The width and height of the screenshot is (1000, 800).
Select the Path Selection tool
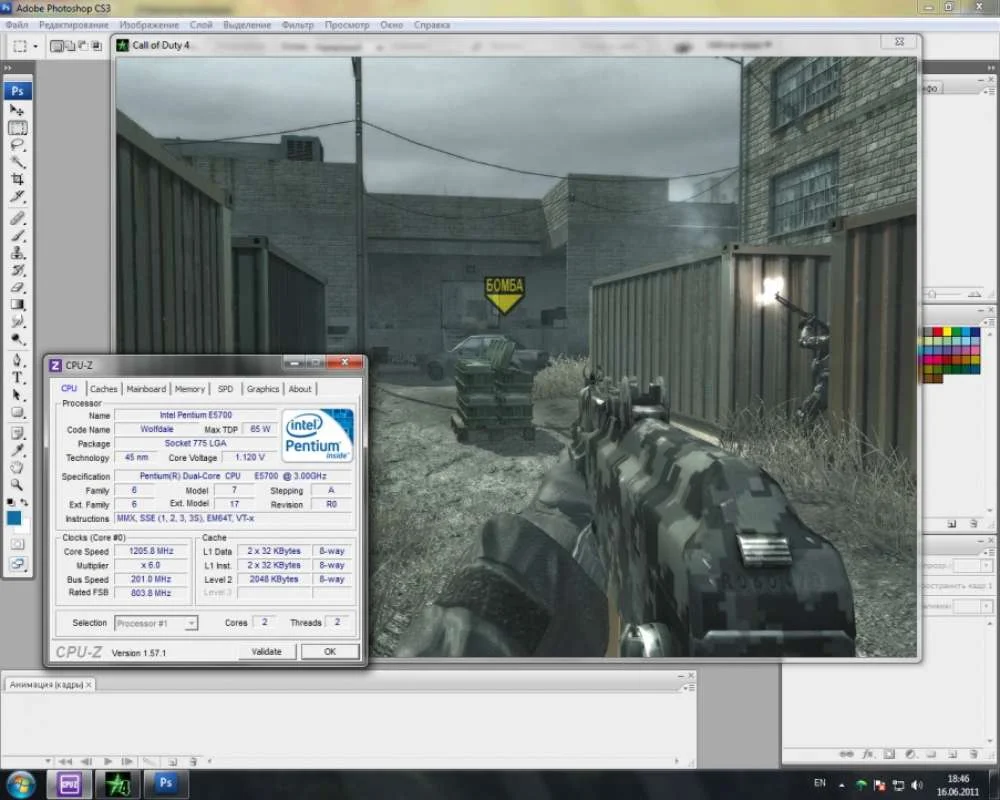click(17, 395)
